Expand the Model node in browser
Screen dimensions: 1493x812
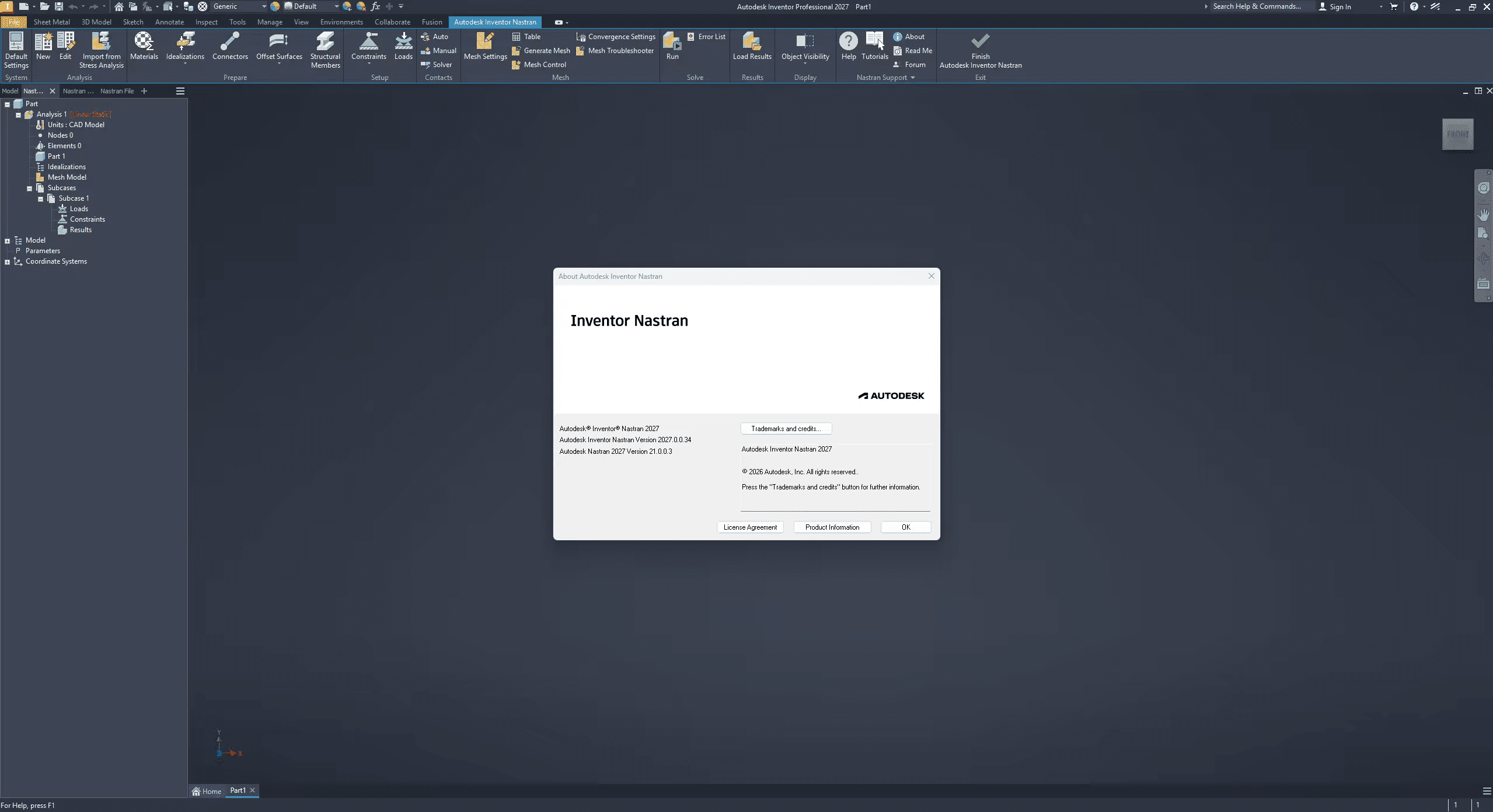click(x=6, y=240)
